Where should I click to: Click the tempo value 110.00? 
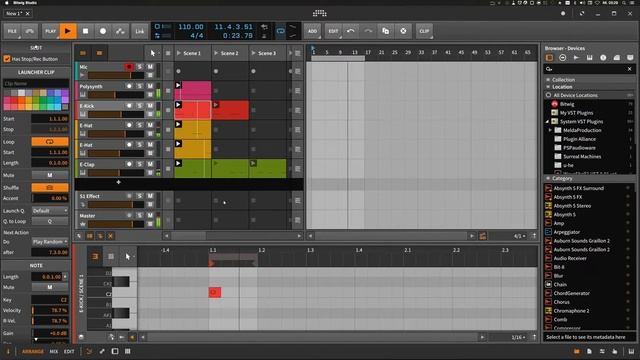(191, 27)
